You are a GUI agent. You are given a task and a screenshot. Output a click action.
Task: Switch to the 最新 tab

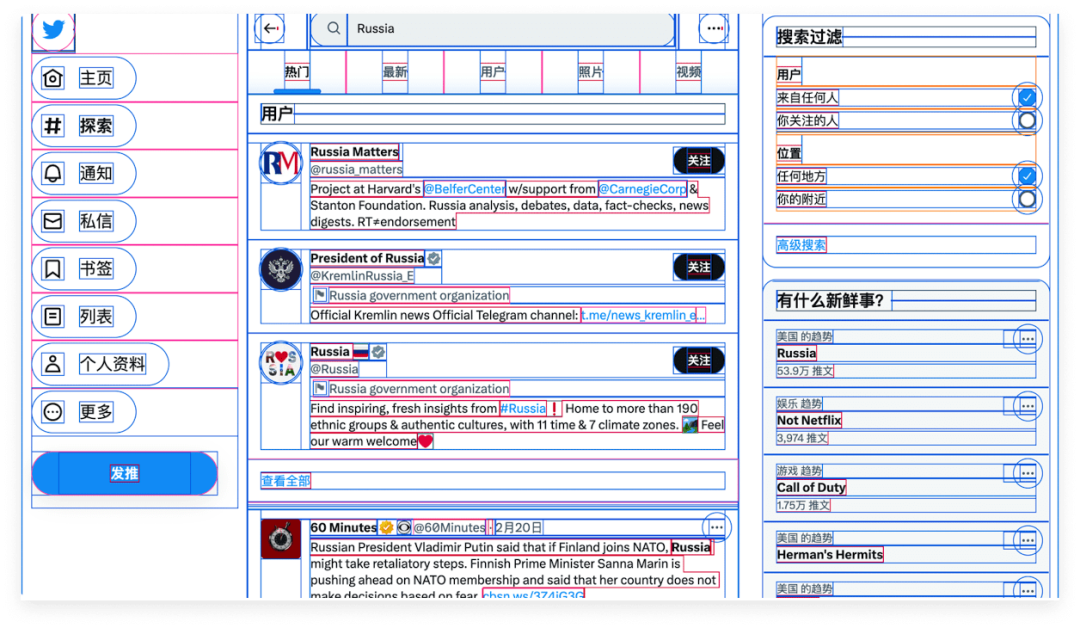(x=395, y=72)
